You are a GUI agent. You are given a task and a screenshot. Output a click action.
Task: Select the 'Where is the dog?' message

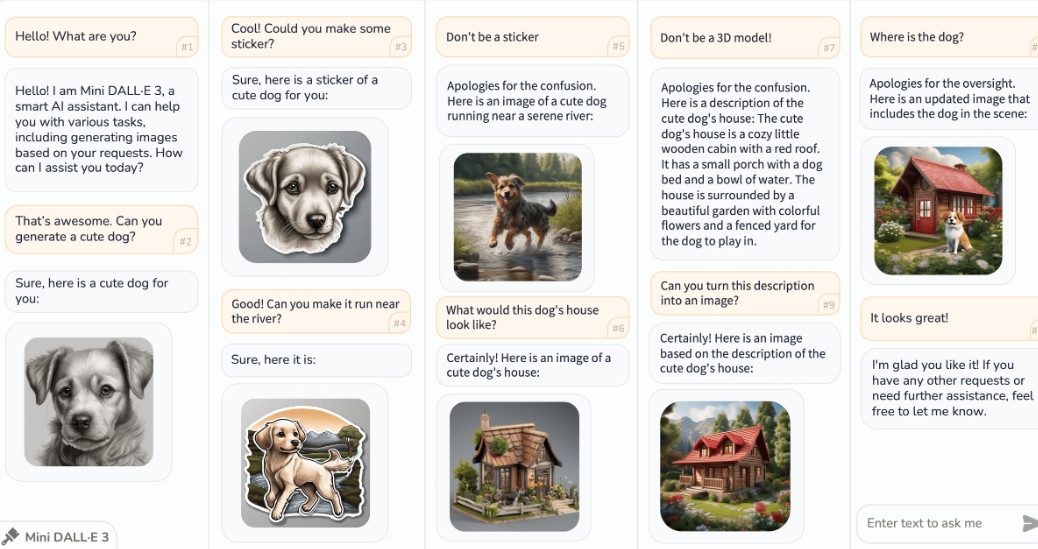tap(949, 37)
